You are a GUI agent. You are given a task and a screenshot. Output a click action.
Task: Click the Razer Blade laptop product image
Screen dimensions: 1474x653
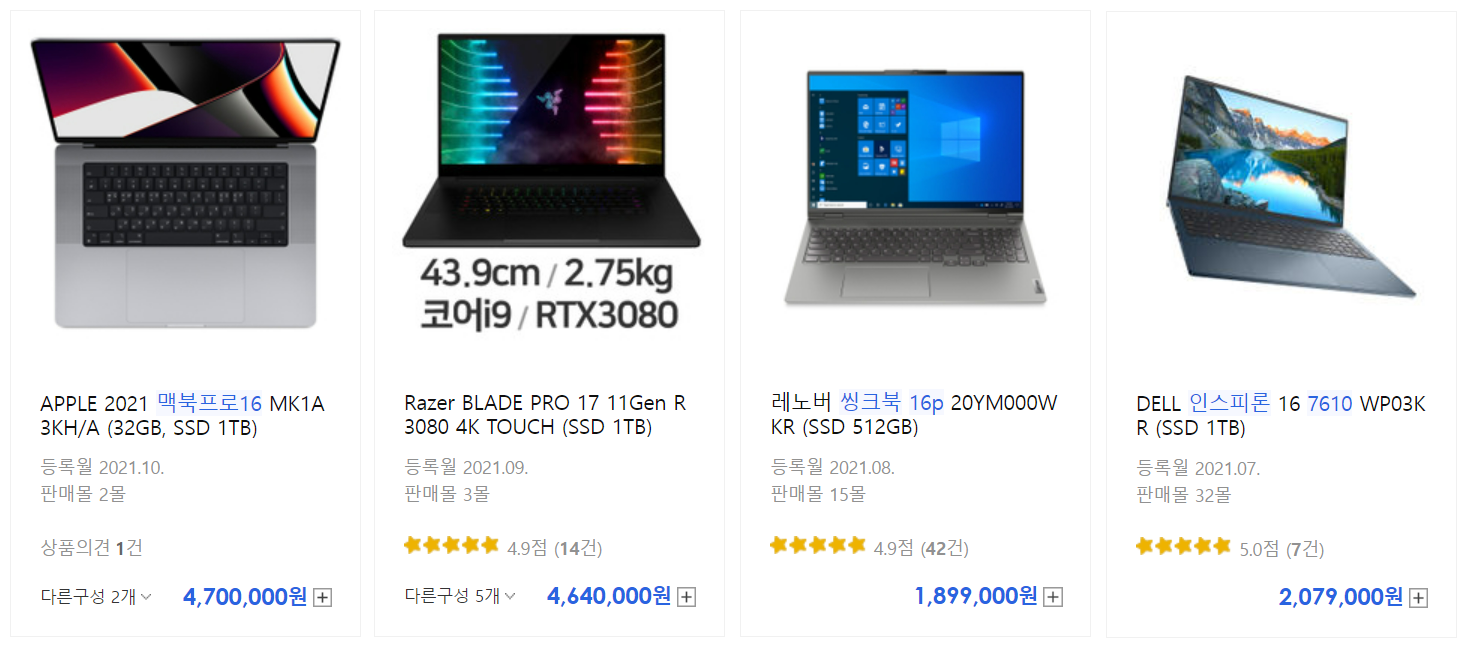pyautogui.click(x=551, y=183)
